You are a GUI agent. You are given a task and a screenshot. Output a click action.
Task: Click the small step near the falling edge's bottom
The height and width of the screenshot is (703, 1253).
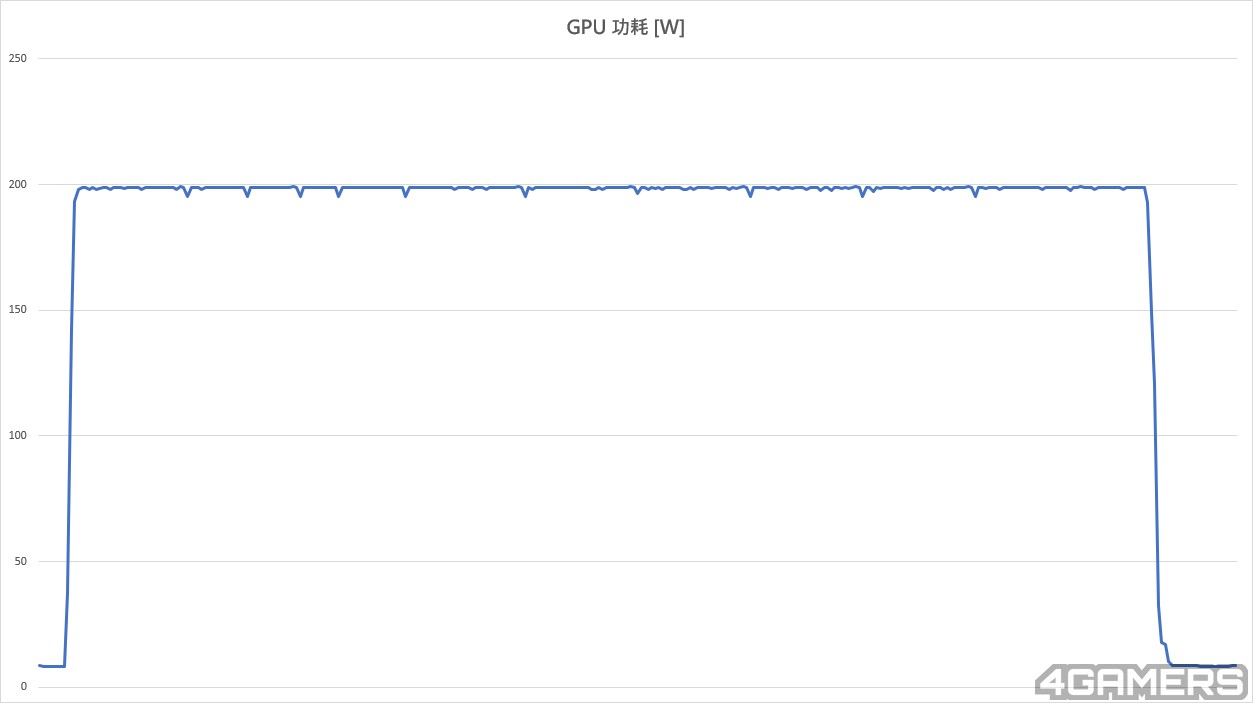[1164, 643]
